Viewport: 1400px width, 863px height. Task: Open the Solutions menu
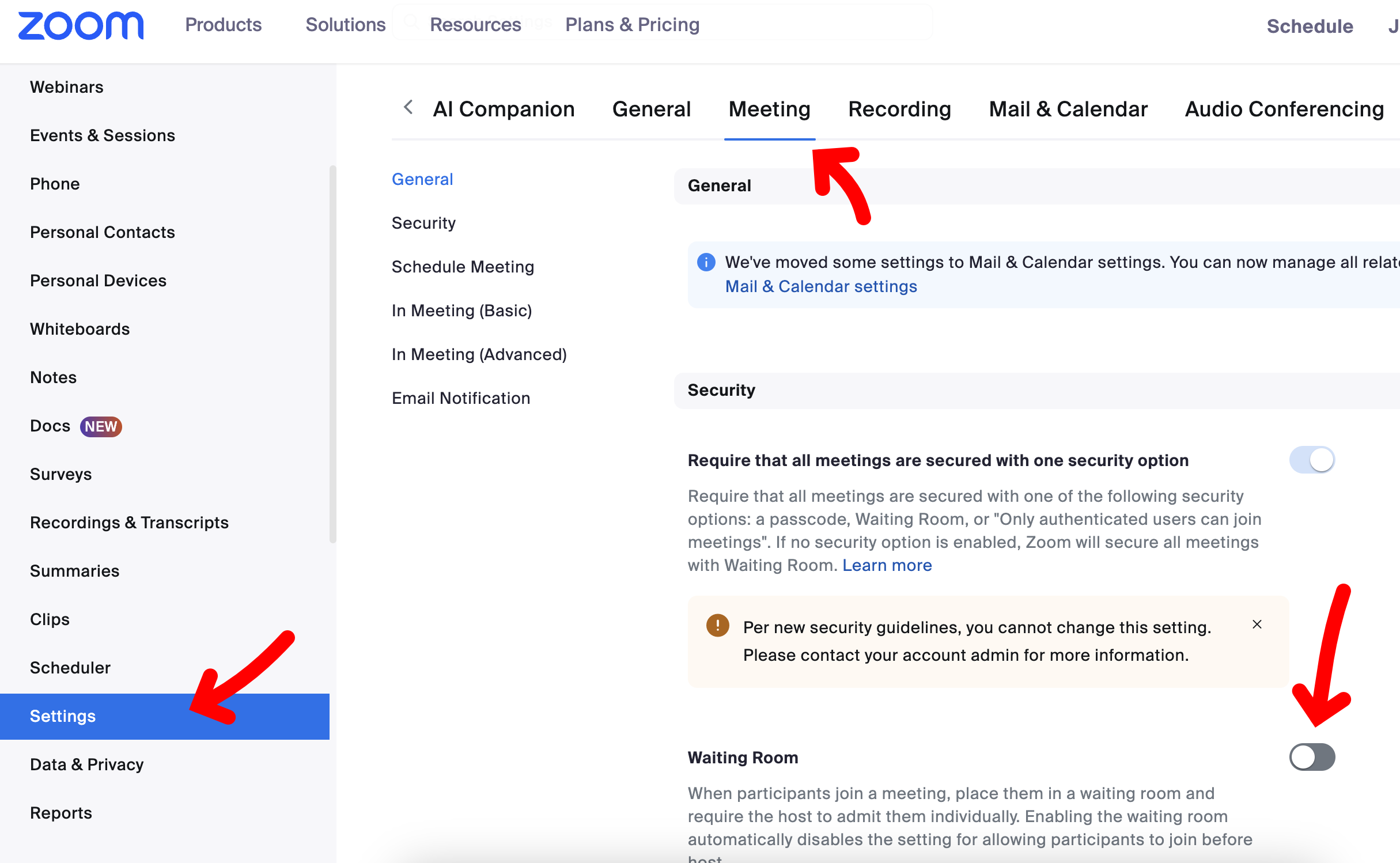(345, 25)
